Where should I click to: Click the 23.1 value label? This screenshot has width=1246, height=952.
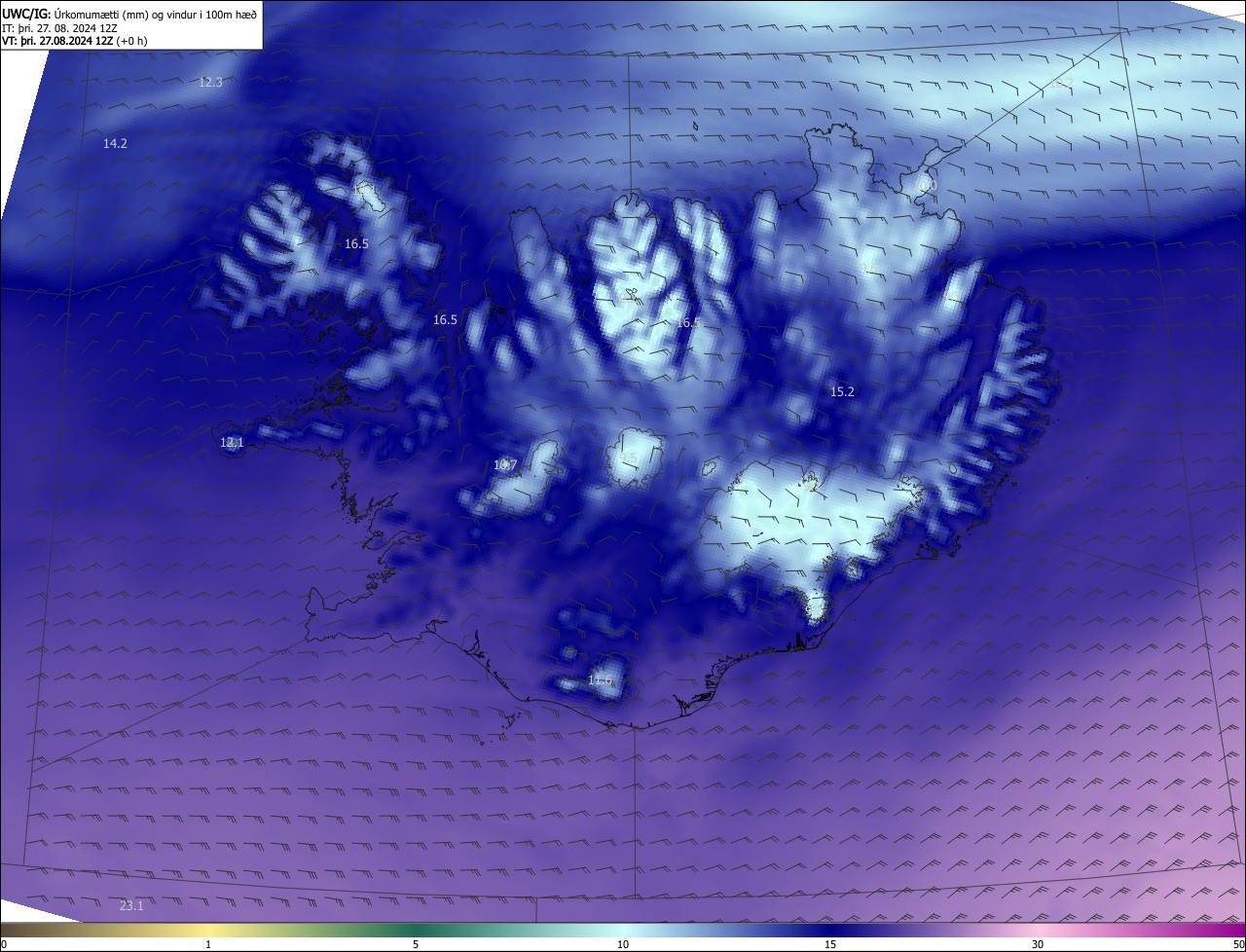pos(131,906)
